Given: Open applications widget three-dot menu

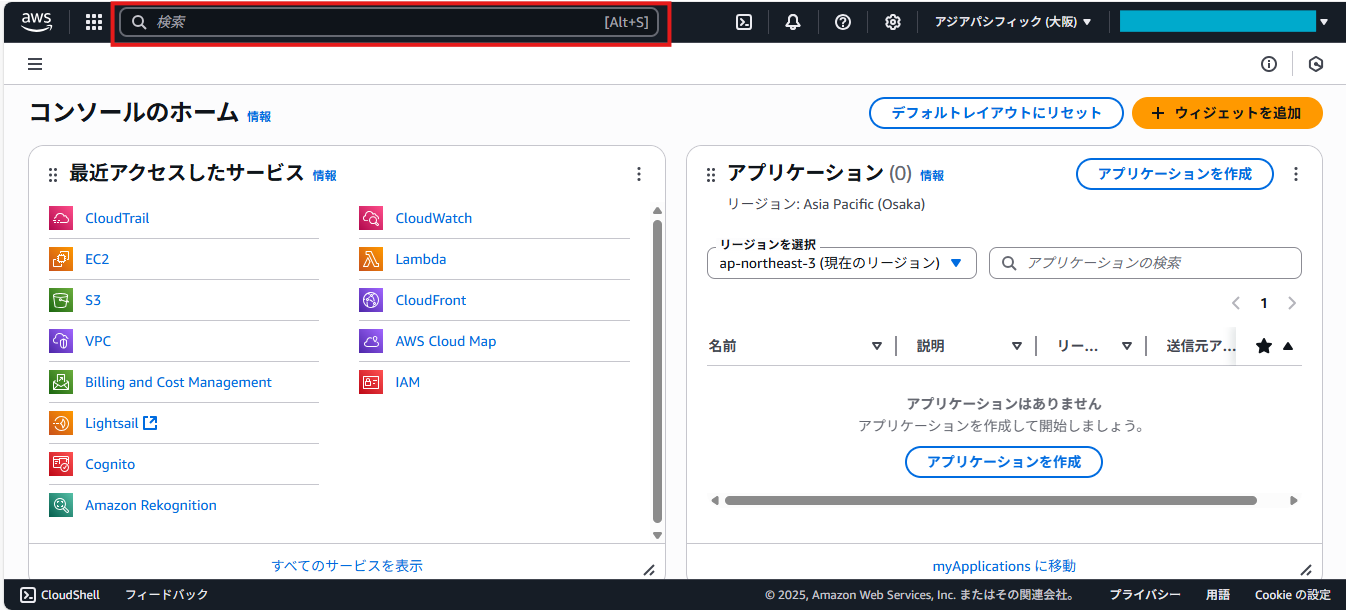Looking at the screenshot, I should coord(1296,174).
